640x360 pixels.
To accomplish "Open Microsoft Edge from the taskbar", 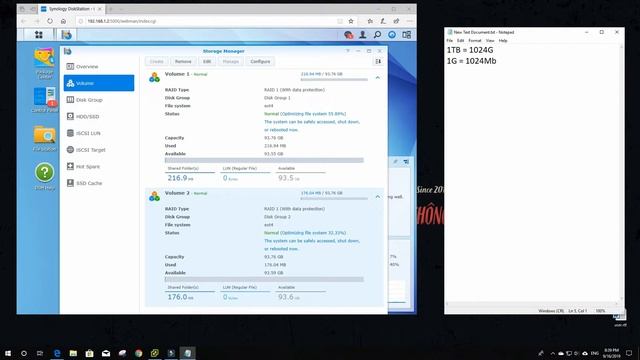I will (x=57, y=353).
